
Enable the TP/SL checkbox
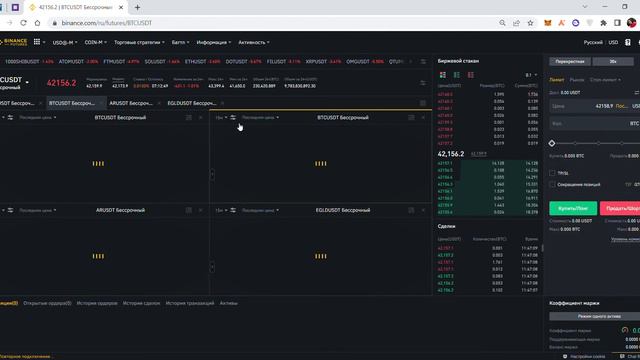pos(552,173)
